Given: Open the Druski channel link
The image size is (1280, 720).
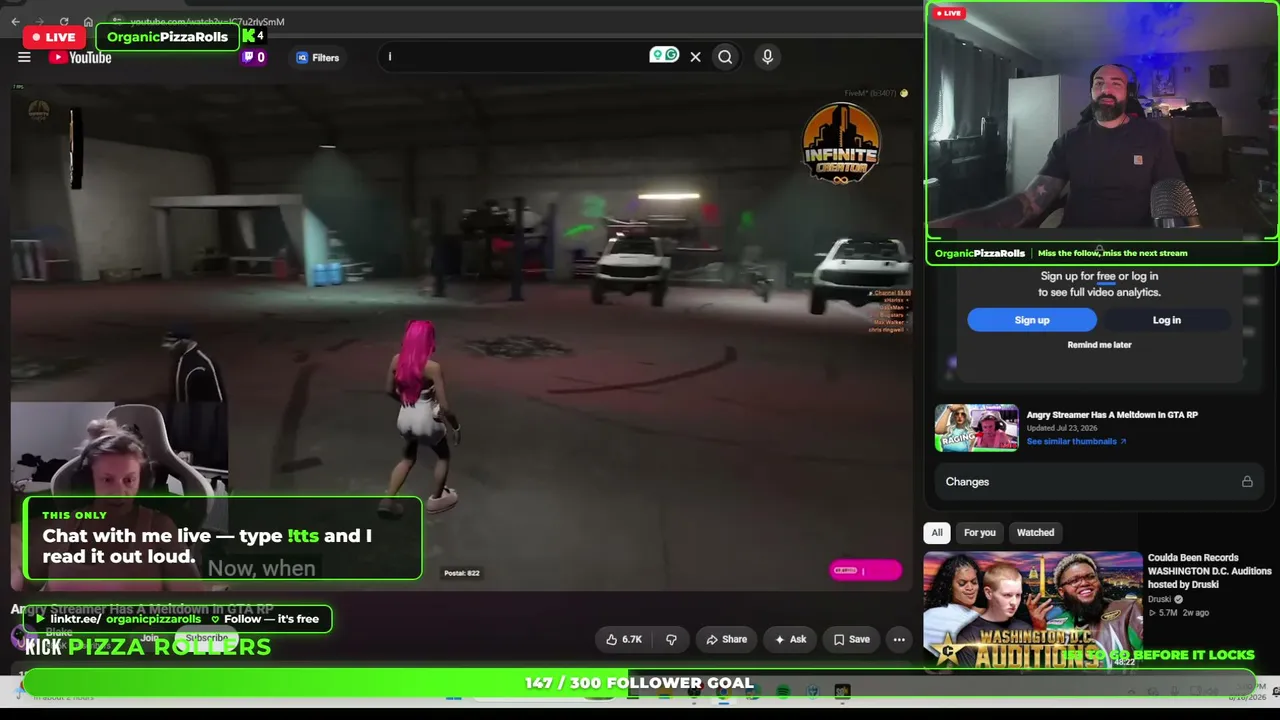Looking at the screenshot, I should point(1159,600).
